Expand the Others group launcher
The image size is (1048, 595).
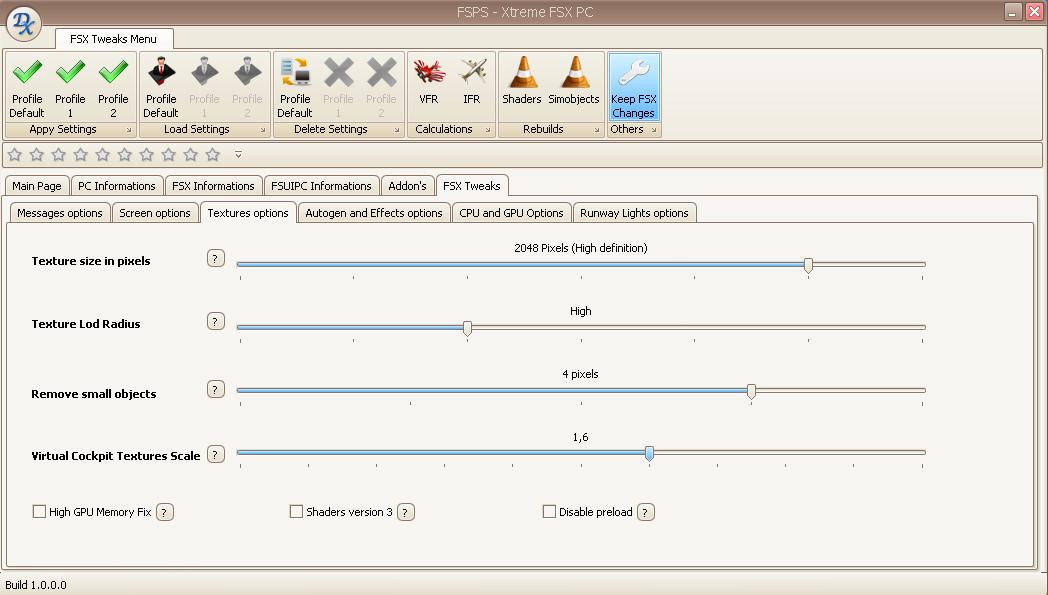pos(654,130)
